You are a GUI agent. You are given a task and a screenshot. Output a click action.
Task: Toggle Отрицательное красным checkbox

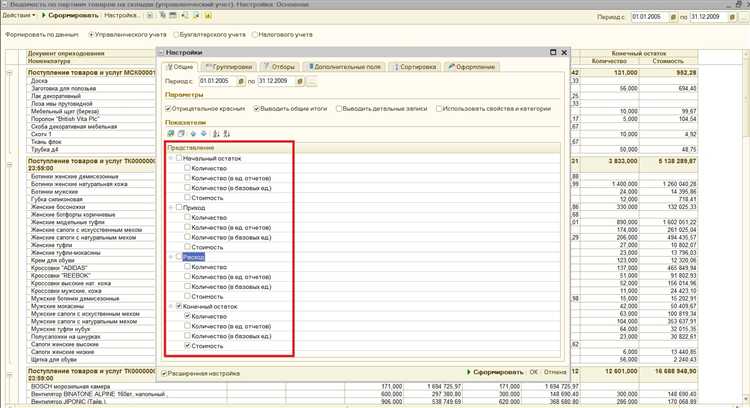168,109
